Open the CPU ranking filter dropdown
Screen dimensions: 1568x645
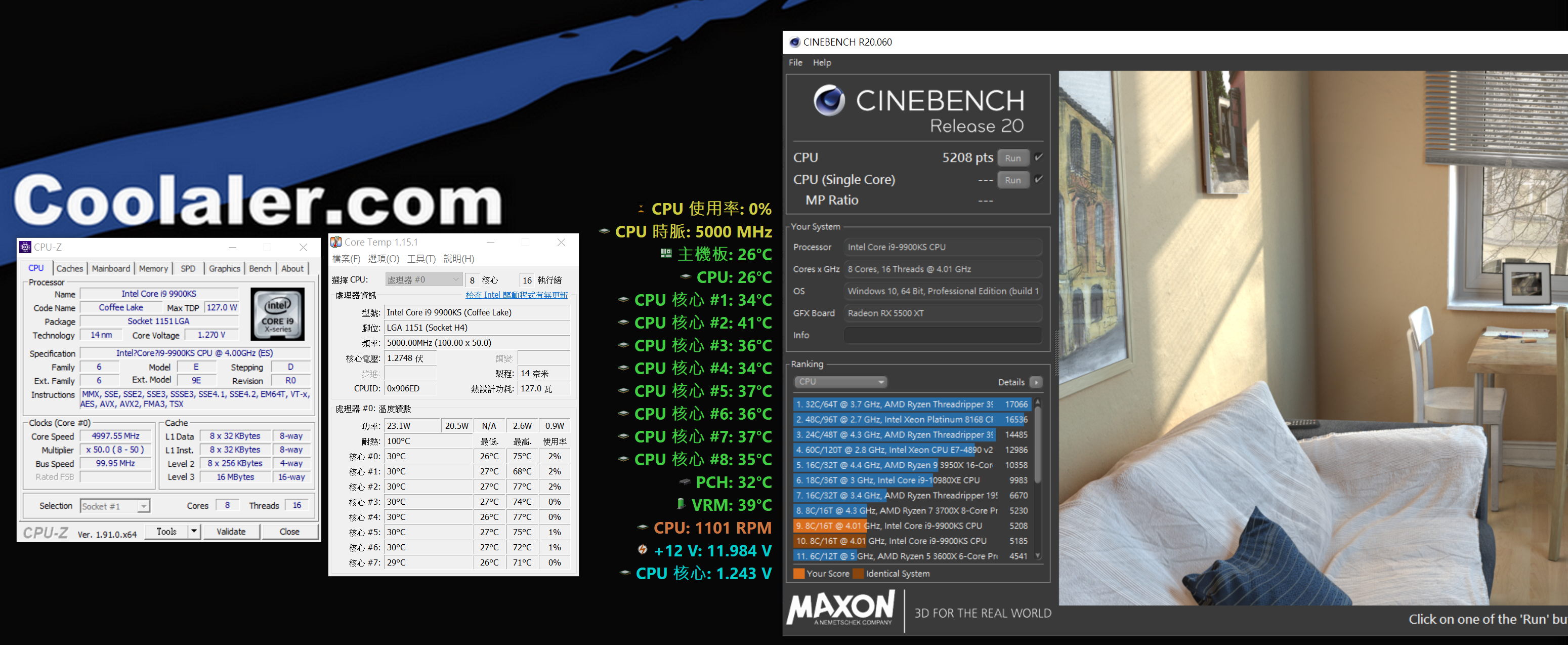(x=840, y=382)
